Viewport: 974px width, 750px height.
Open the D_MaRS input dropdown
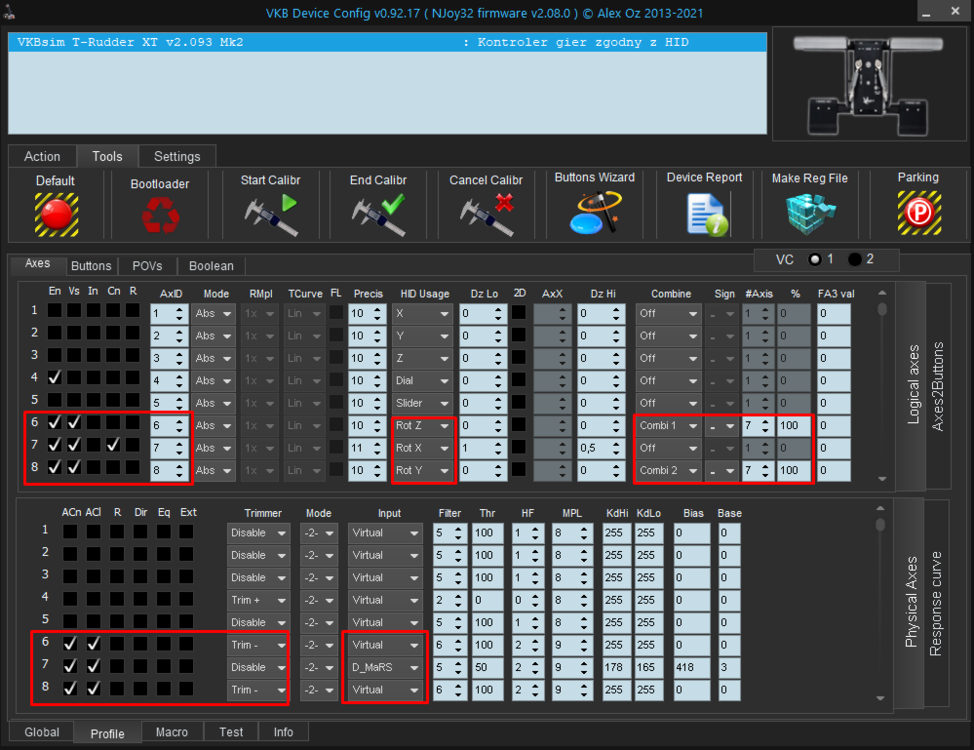point(385,667)
